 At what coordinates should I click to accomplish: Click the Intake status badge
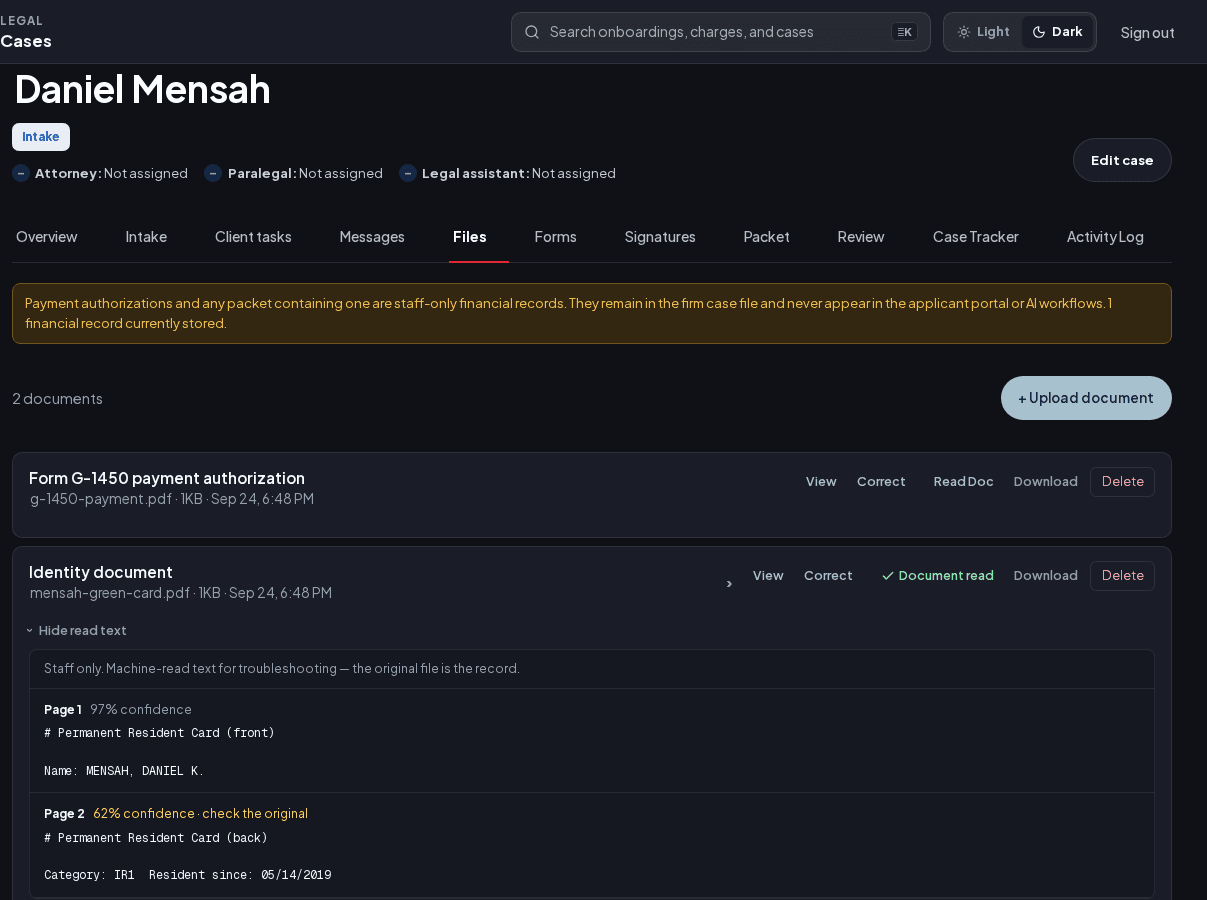[x=41, y=137]
